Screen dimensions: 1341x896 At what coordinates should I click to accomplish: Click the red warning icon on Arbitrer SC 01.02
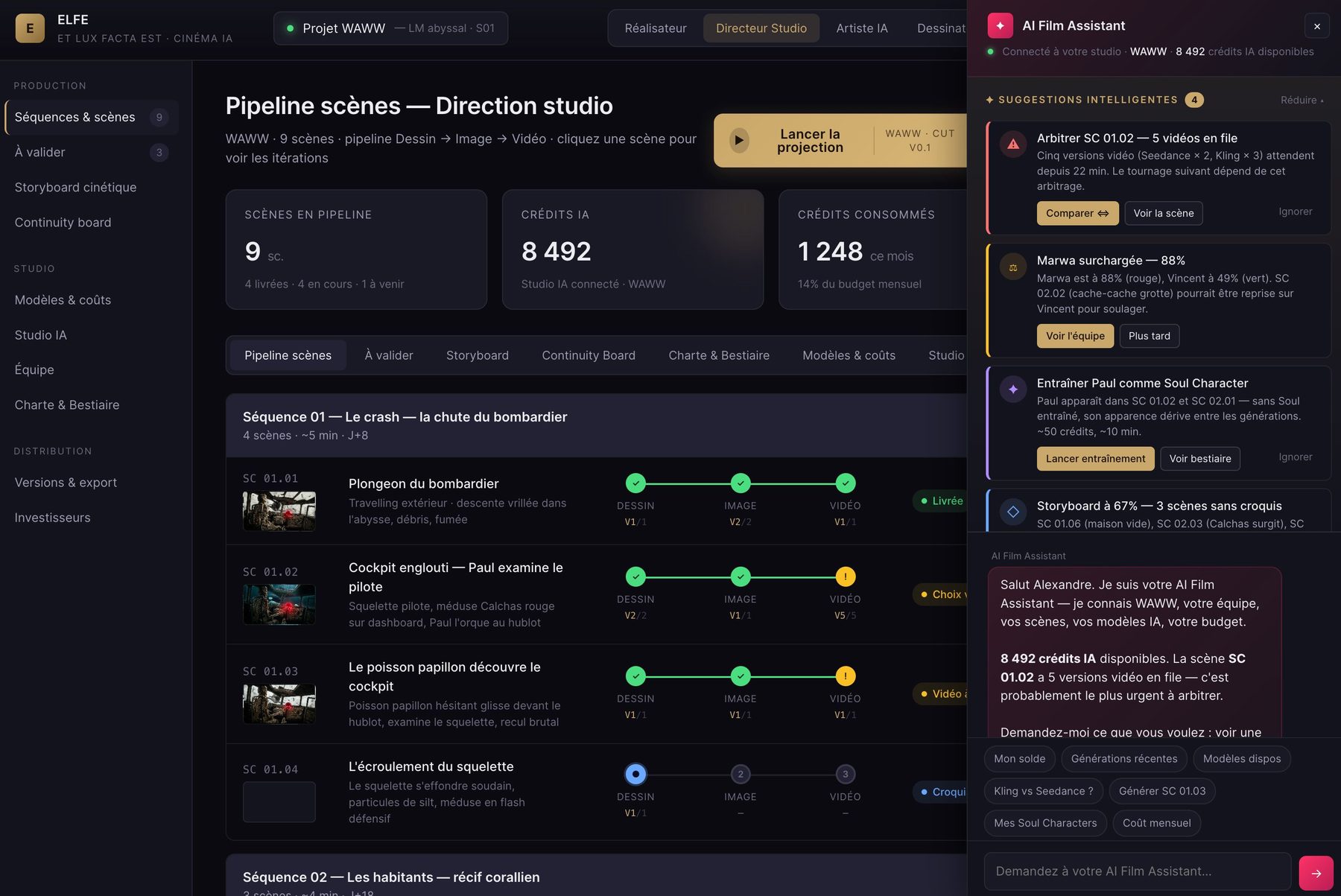tap(1013, 144)
